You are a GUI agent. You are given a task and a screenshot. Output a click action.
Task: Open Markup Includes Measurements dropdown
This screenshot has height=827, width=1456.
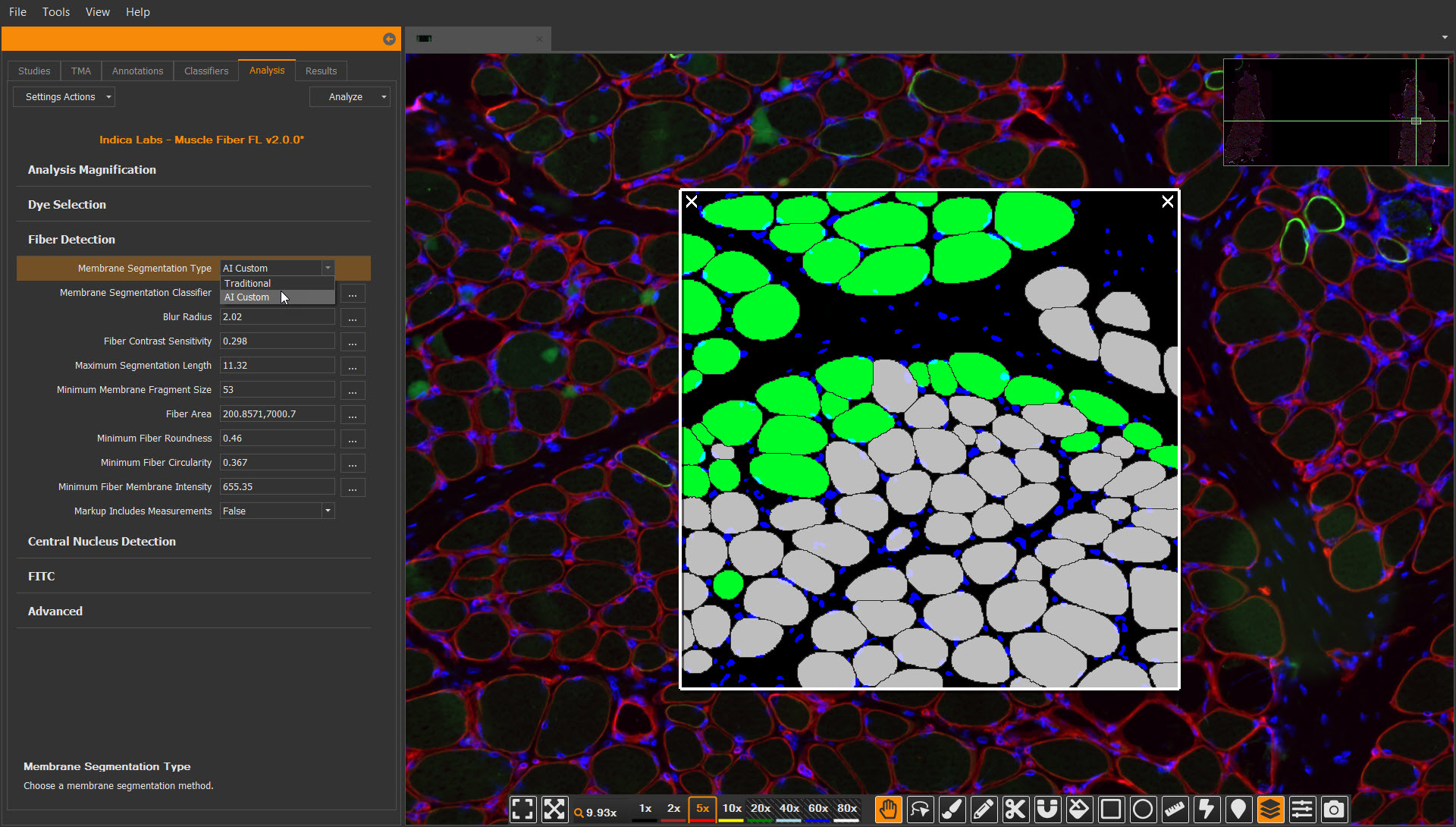[328, 511]
